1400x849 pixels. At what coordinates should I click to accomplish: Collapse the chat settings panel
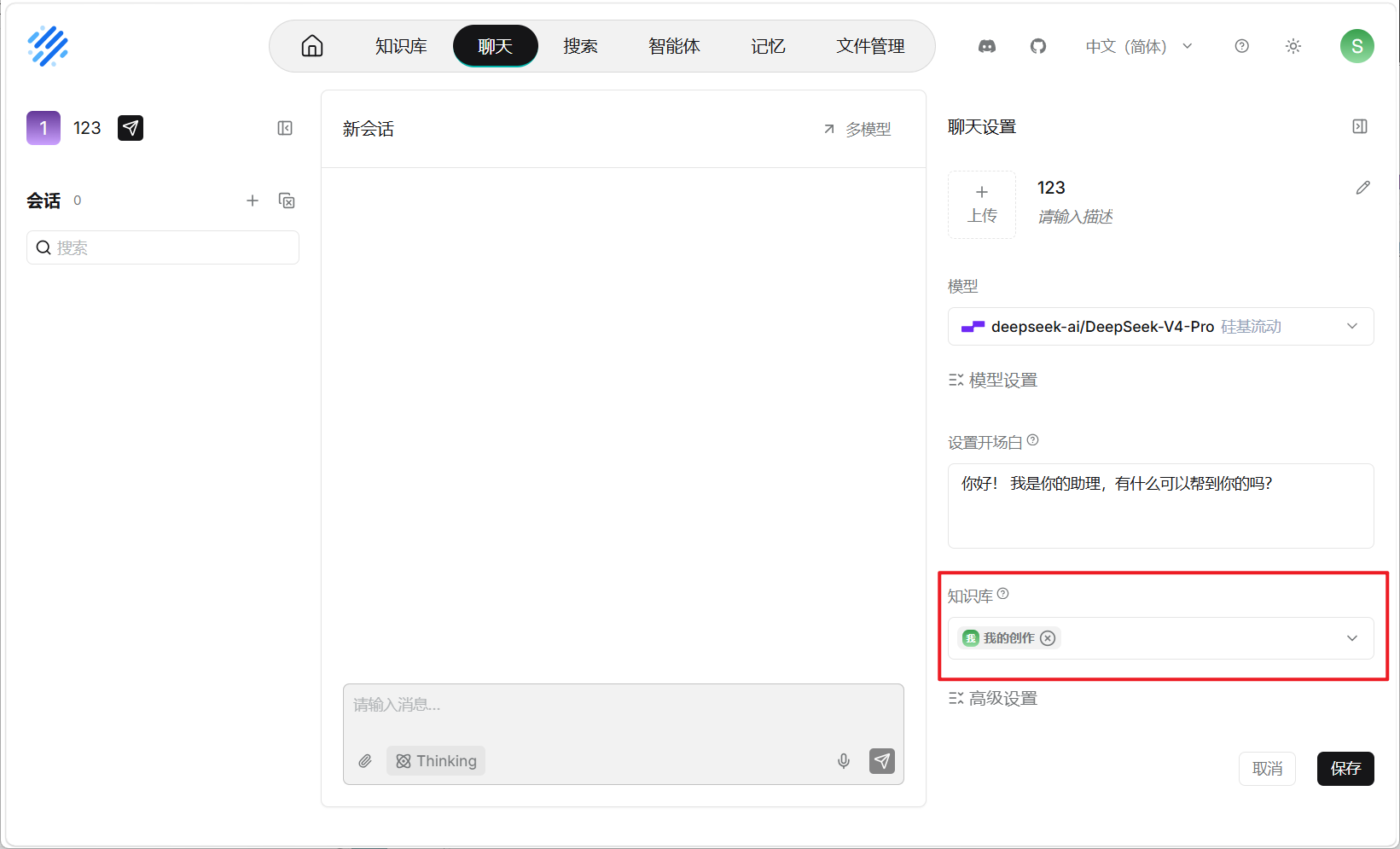(x=1360, y=126)
